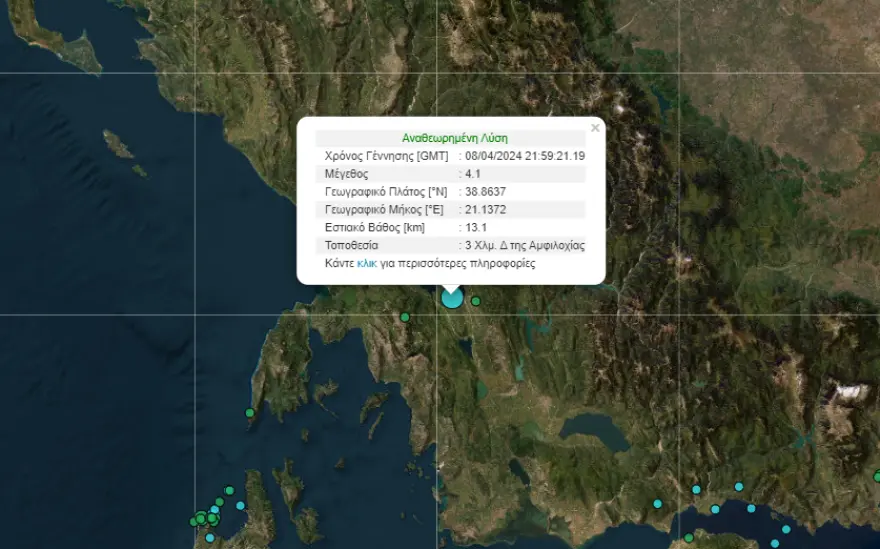This screenshot has width=880, height=549.
Task: Close the earthquake info popup
Action: pos(595,128)
